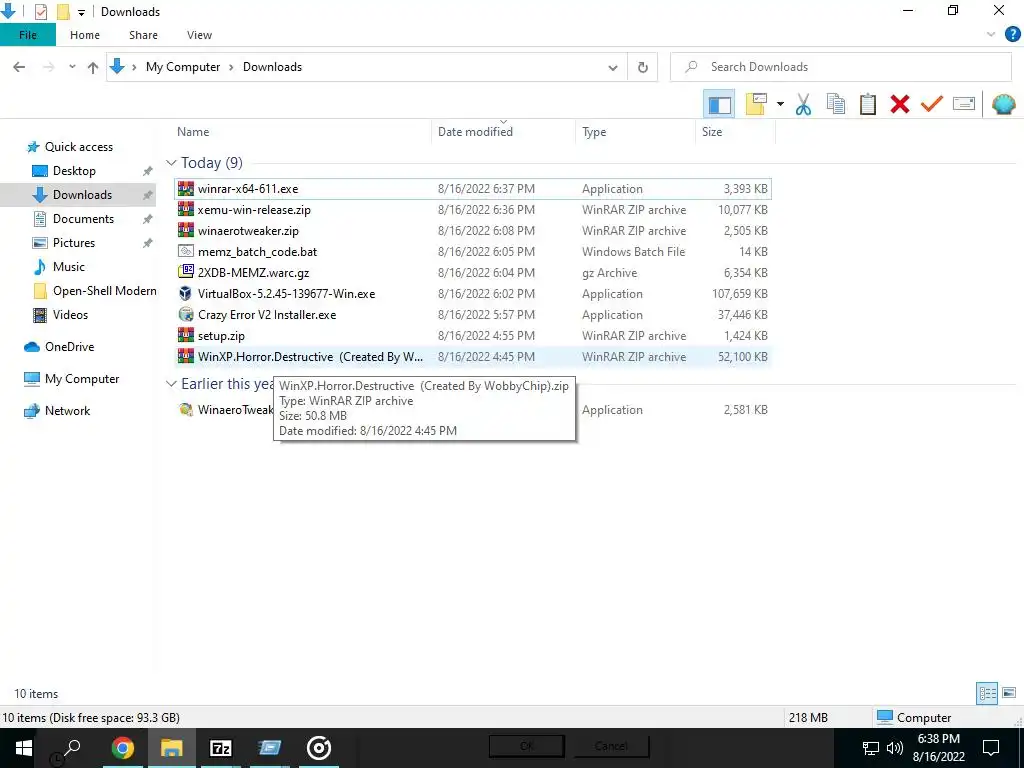The width and height of the screenshot is (1024, 768).
Task: Open the network tray icon
Action: [x=871, y=748]
